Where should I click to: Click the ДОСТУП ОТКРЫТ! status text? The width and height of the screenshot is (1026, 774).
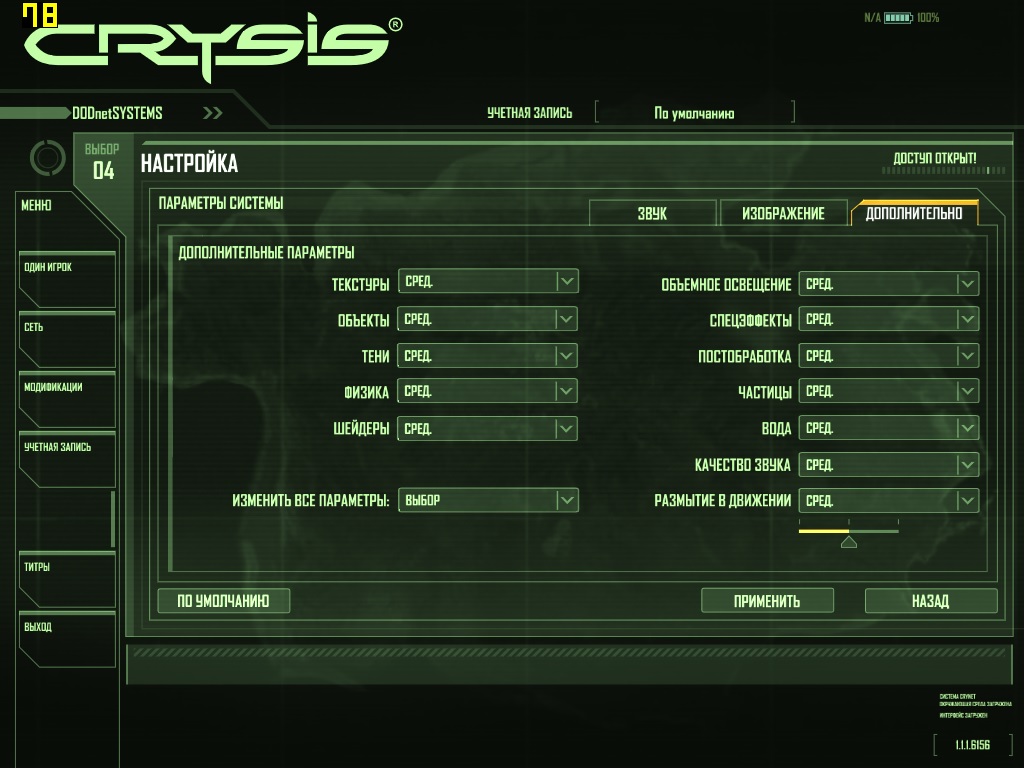pos(935,158)
